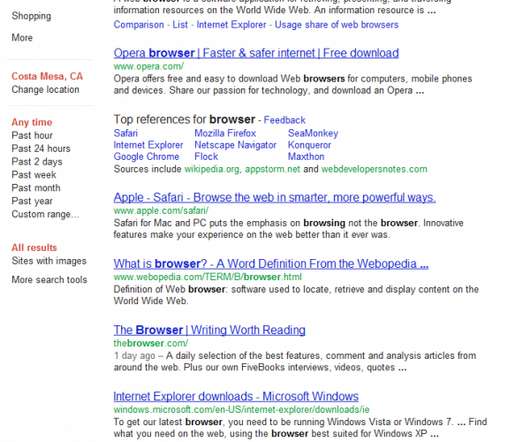Filter results to Past 2 days

[x=37, y=162]
